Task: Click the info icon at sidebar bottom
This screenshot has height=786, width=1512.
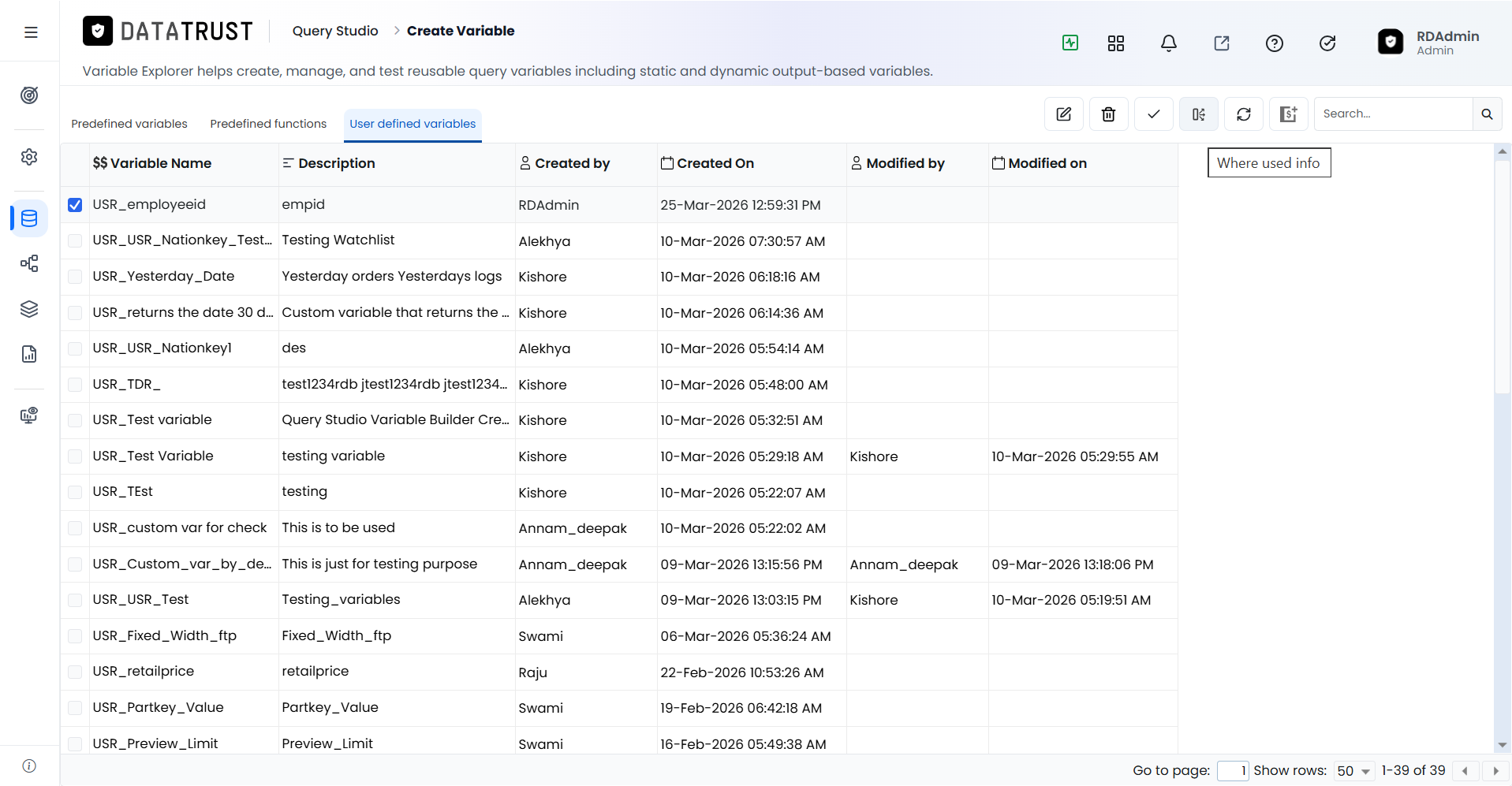Action: click(x=29, y=766)
